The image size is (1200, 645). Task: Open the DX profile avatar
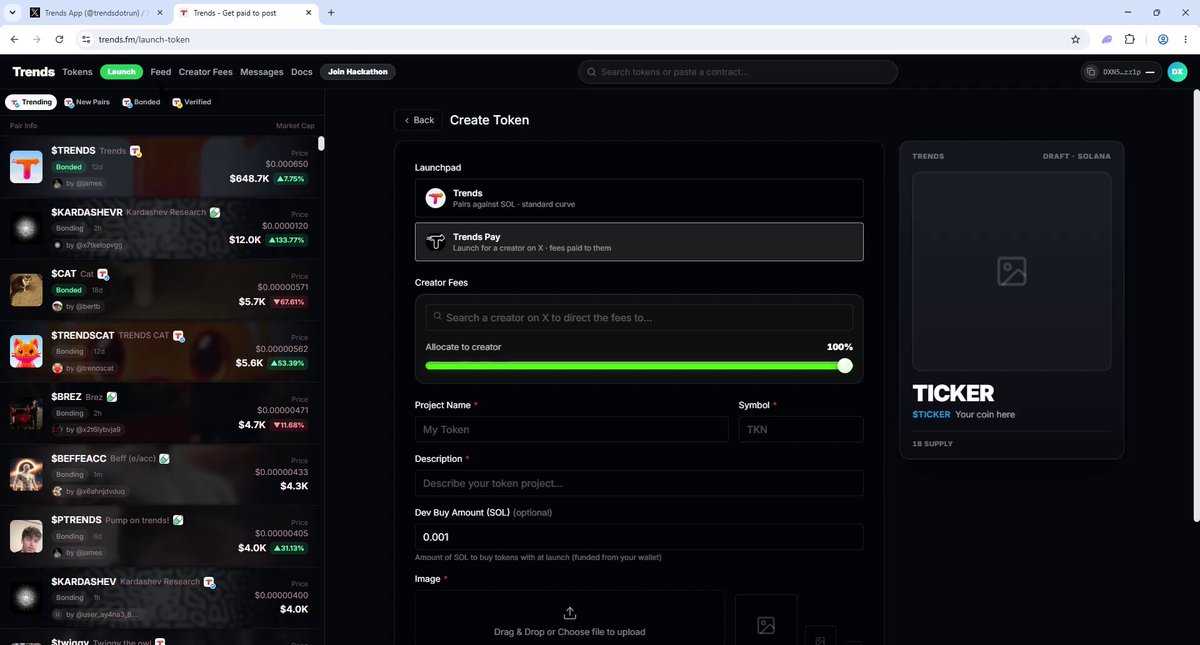pyautogui.click(x=1177, y=72)
